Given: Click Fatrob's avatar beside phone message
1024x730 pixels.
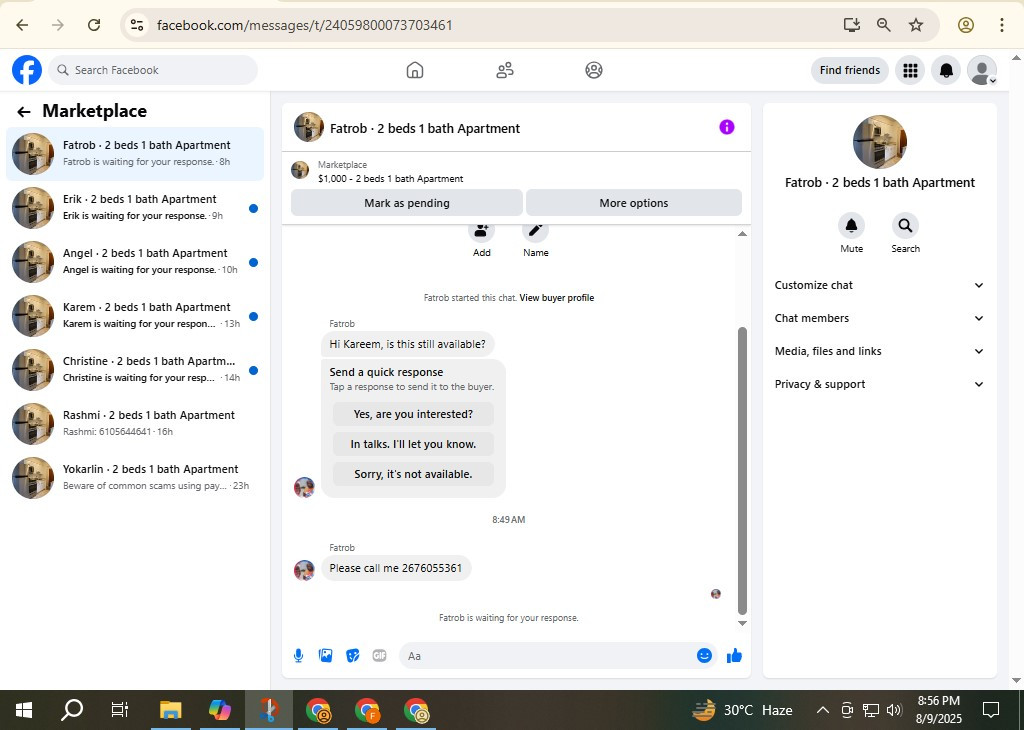Looking at the screenshot, I should (x=304, y=570).
